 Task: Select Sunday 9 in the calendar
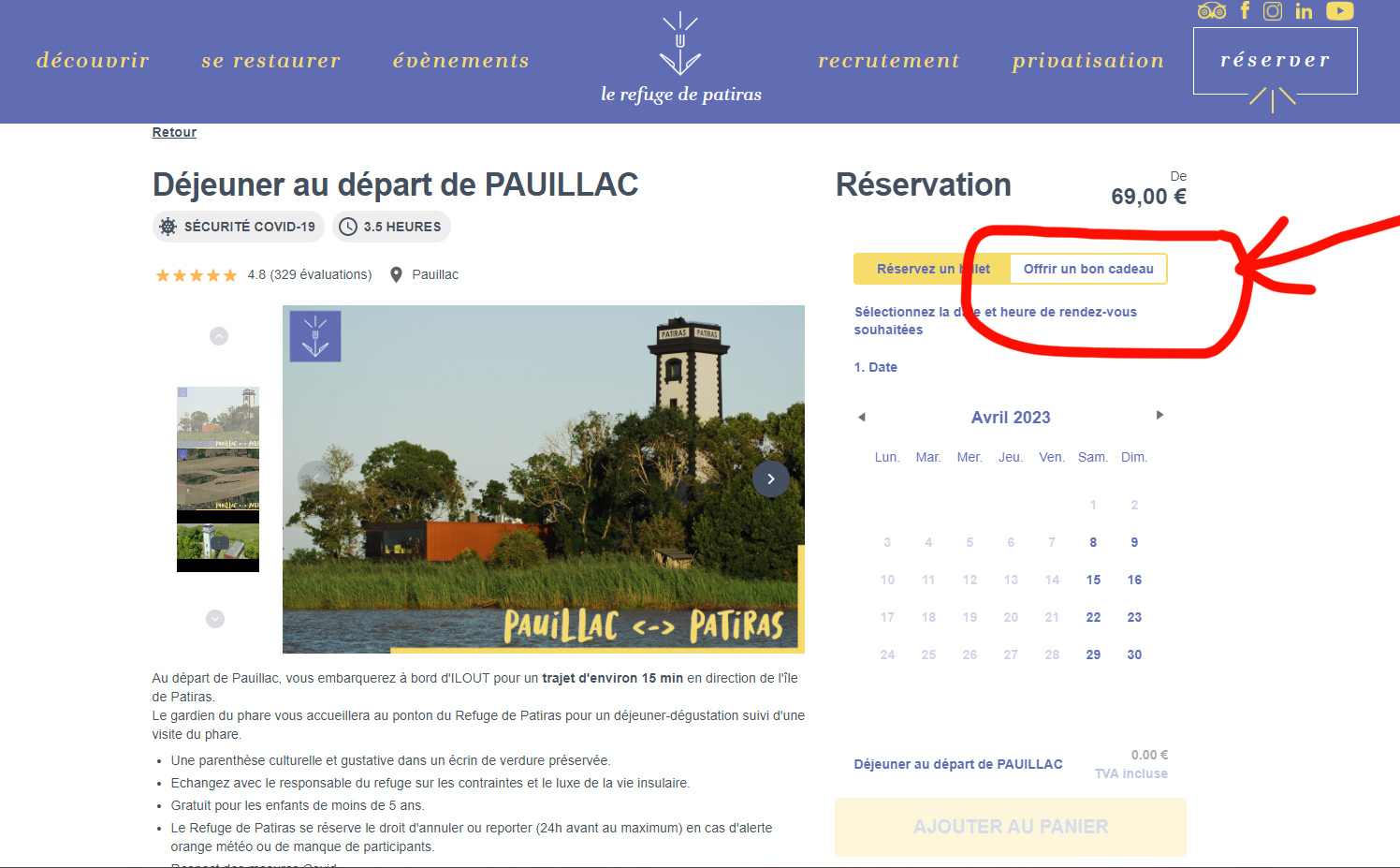1134,542
